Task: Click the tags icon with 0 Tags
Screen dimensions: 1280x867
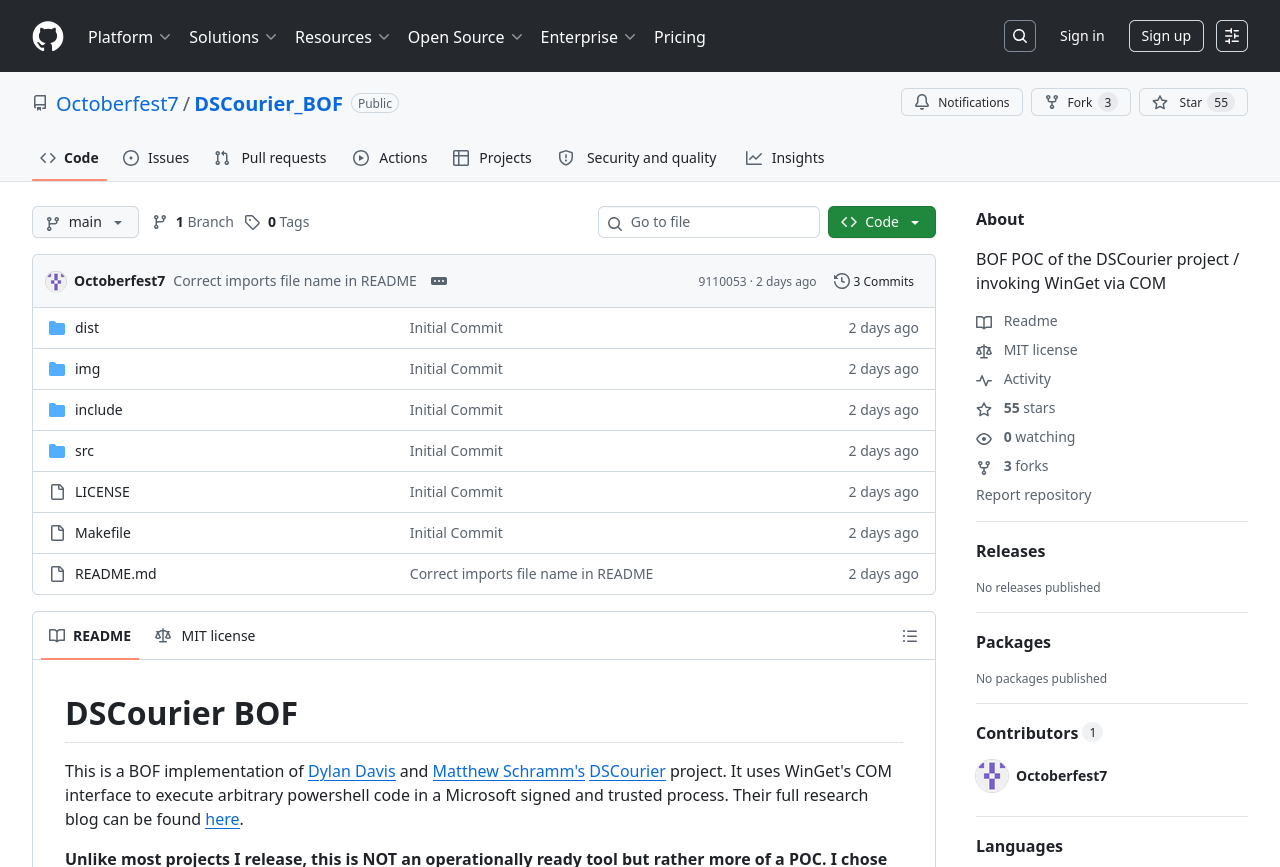Action: pos(253,222)
